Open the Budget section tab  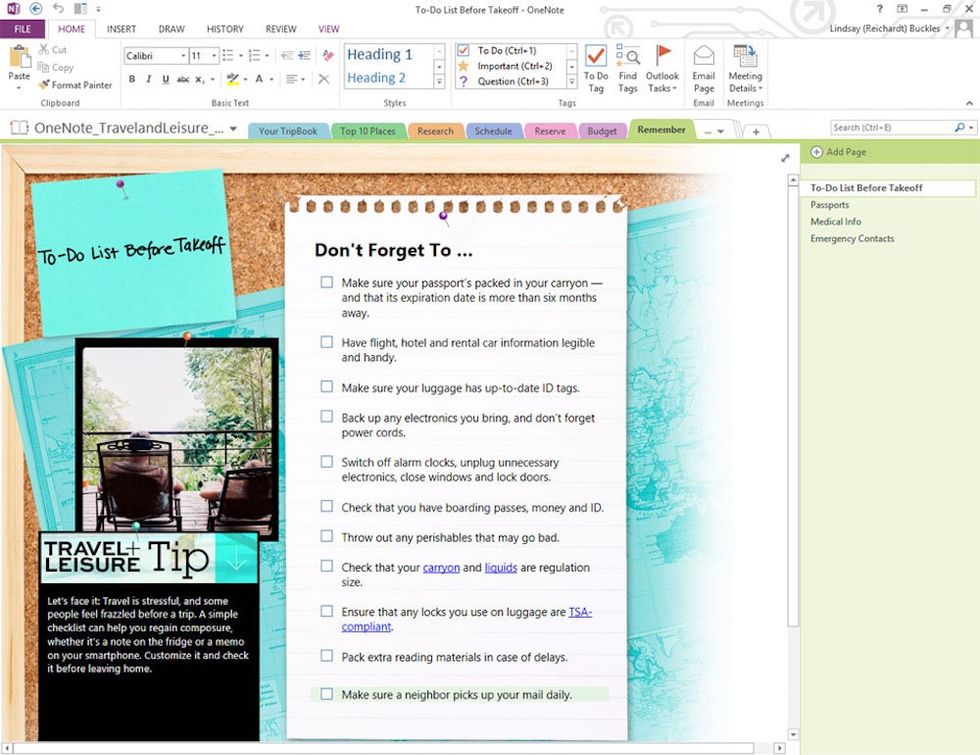coord(601,131)
